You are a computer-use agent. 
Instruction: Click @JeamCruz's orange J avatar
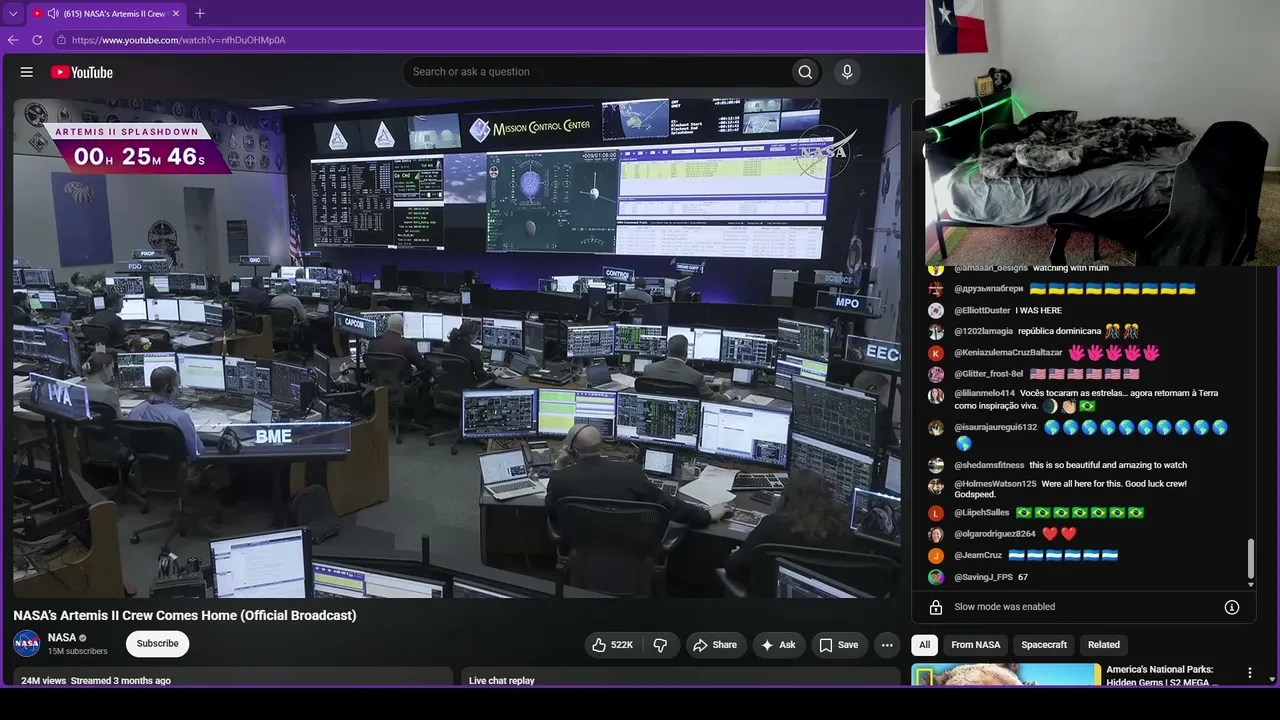pos(936,556)
